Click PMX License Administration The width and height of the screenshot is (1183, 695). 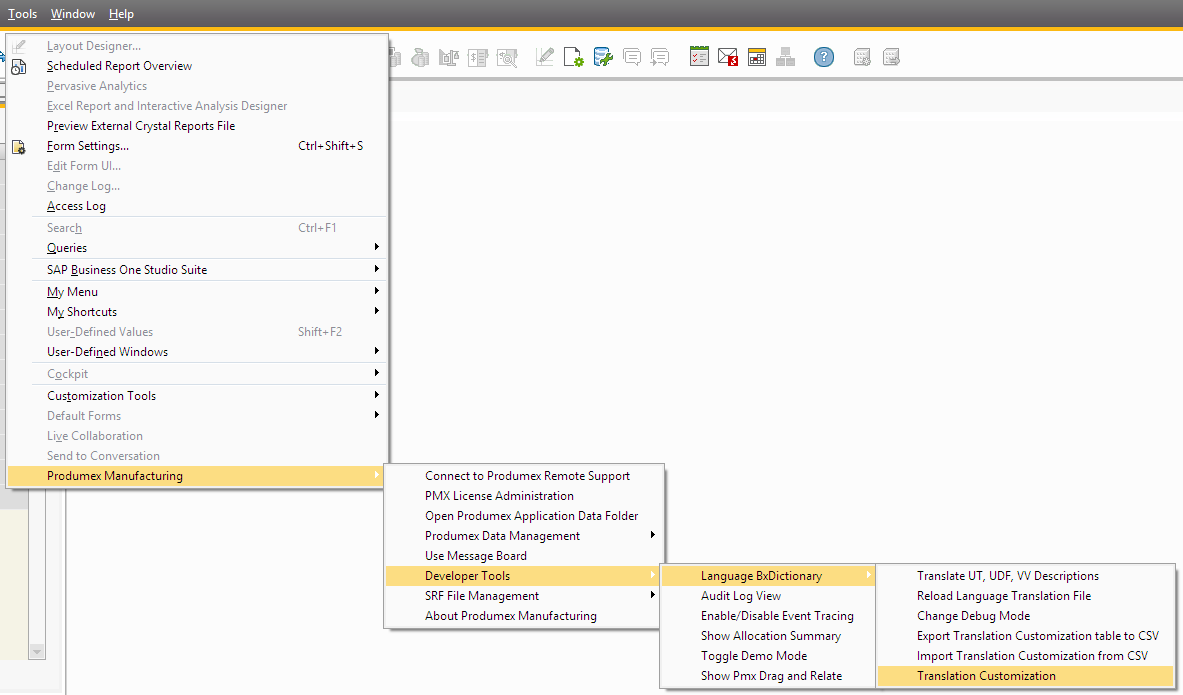tap(499, 496)
